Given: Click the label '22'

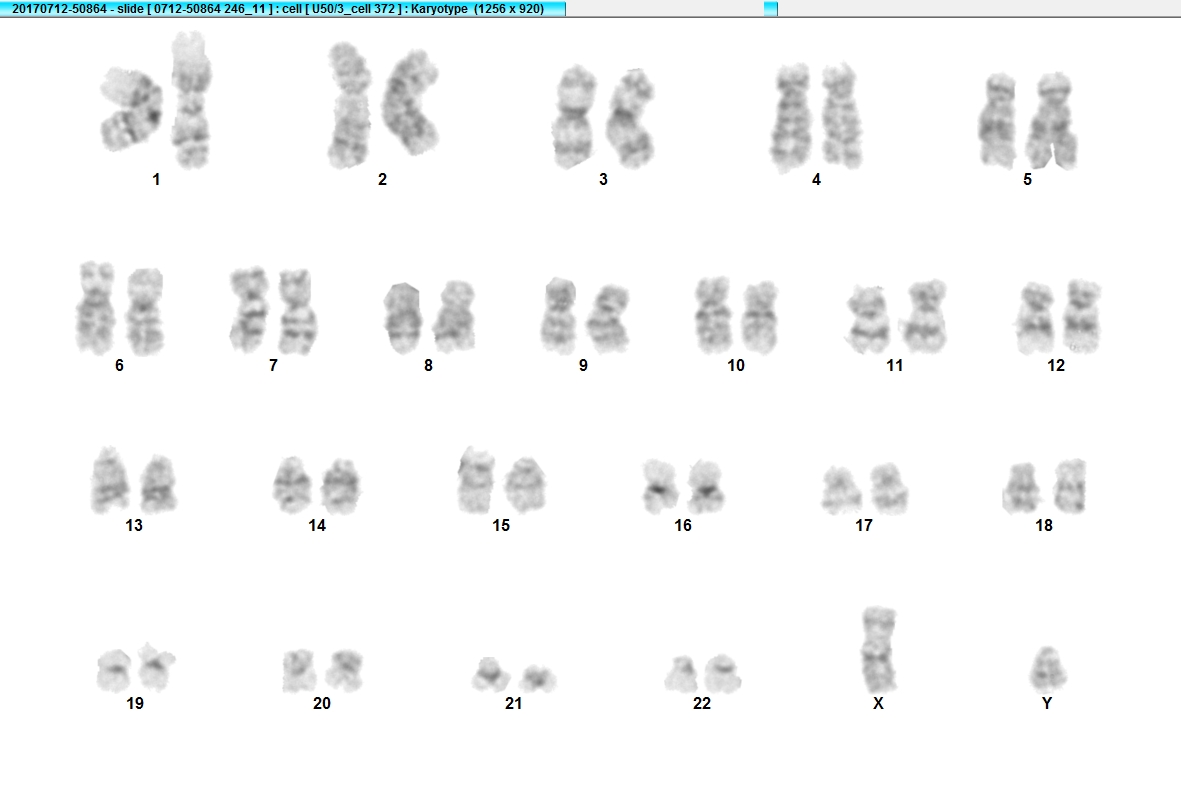Looking at the screenshot, I should (x=701, y=703).
